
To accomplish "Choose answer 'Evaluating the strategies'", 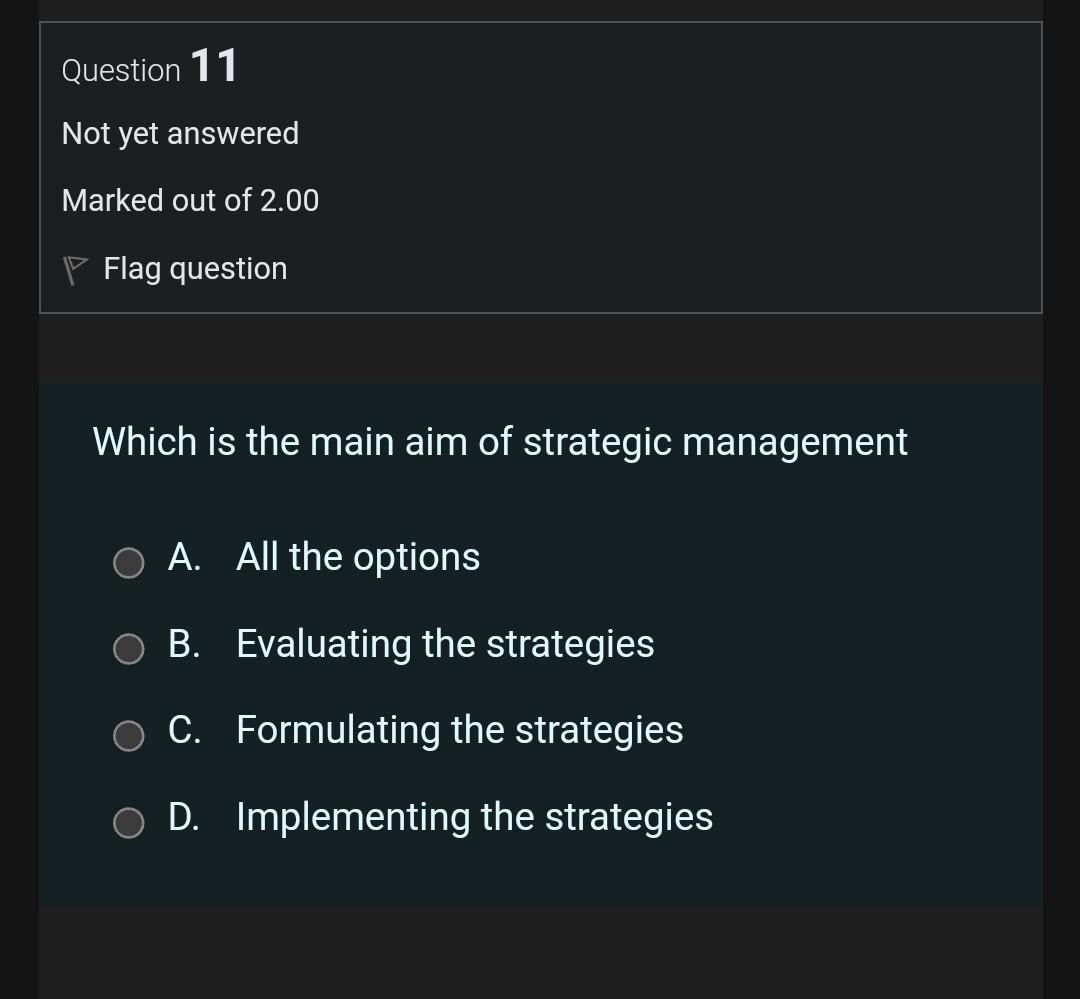I will tap(444, 645).
